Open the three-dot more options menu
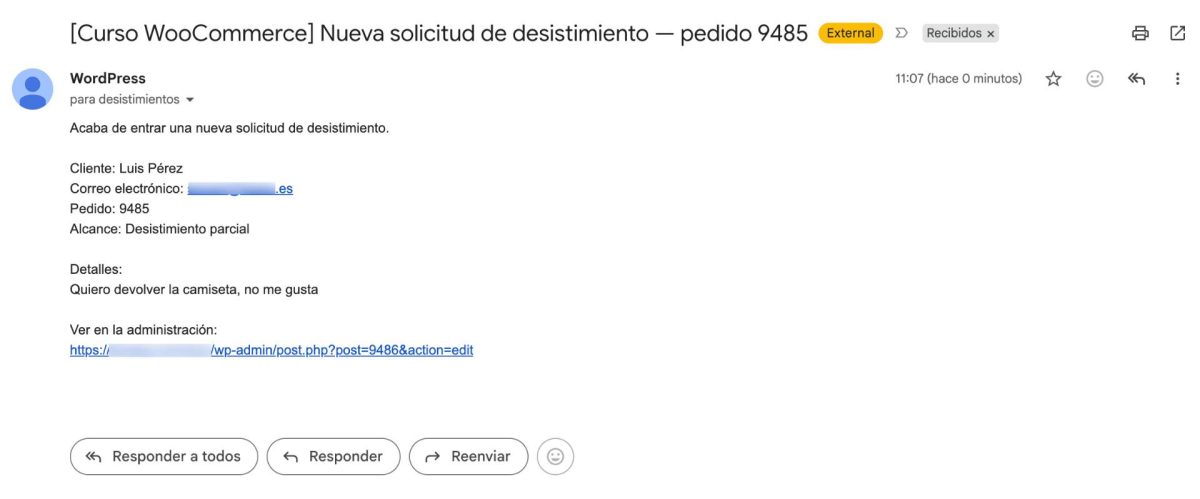Image resolution: width=1200 pixels, height=499 pixels. tap(1177, 79)
